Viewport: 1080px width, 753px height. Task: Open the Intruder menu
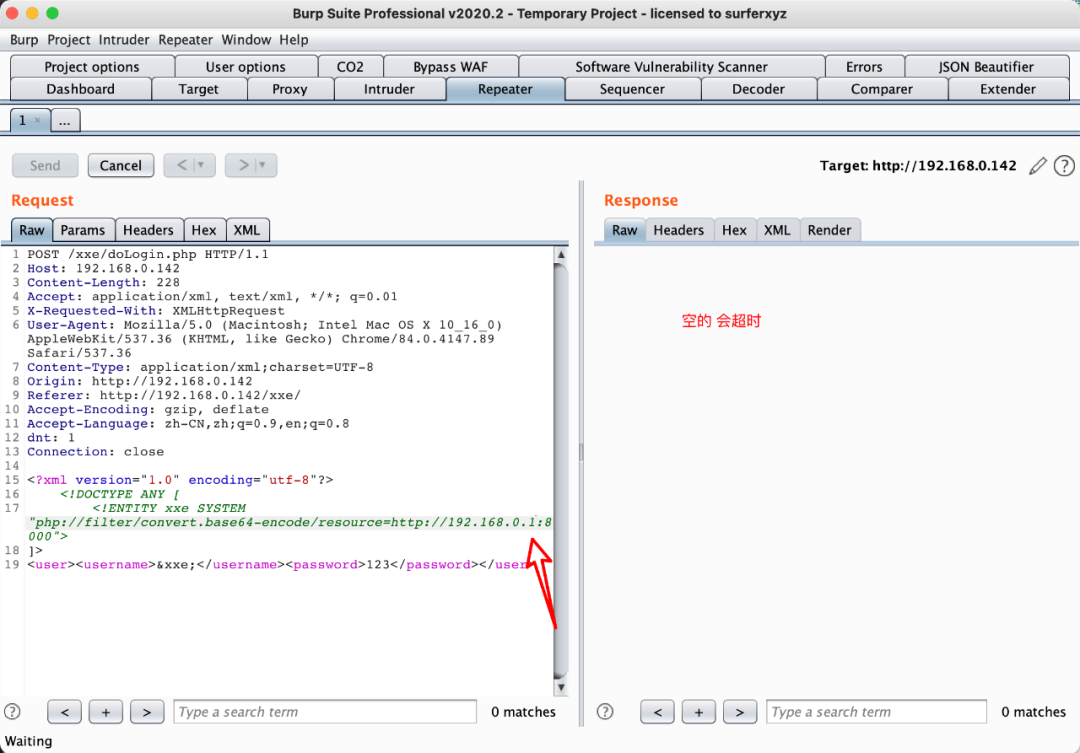tap(124, 40)
